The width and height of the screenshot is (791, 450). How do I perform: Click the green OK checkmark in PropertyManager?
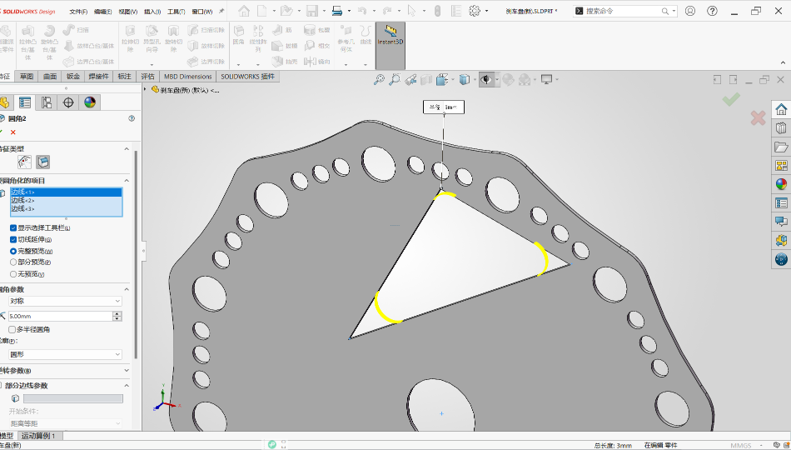(1, 132)
